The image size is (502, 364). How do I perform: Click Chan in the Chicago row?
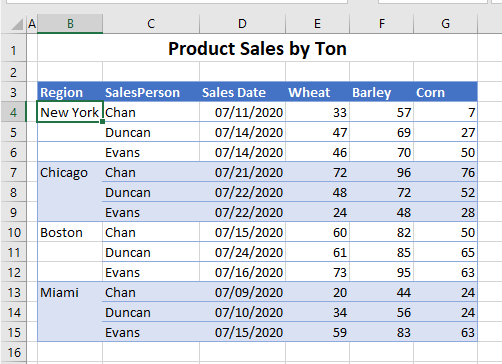151,172
